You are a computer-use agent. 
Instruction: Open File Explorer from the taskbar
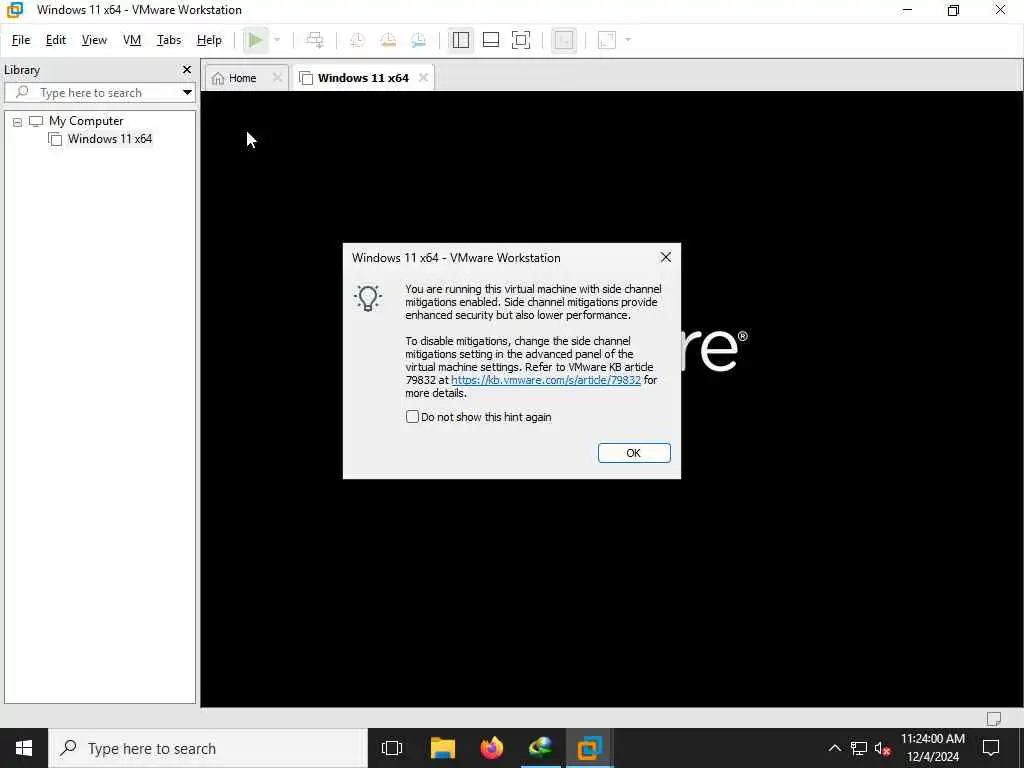443,748
